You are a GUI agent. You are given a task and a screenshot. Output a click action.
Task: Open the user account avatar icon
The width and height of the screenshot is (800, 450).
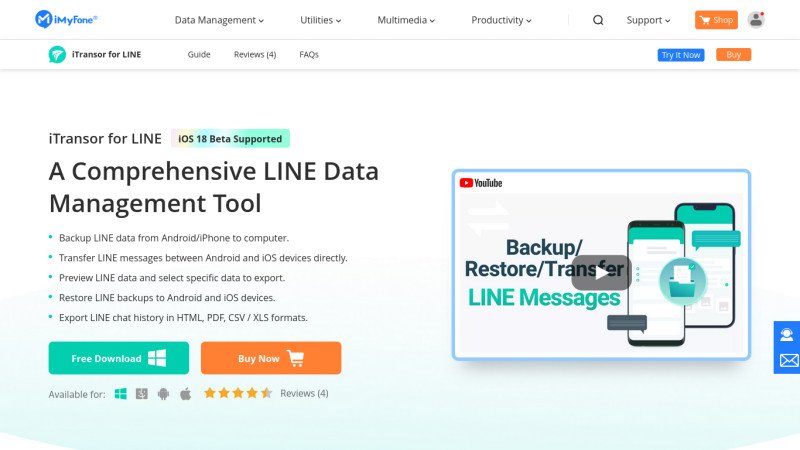tap(755, 20)
